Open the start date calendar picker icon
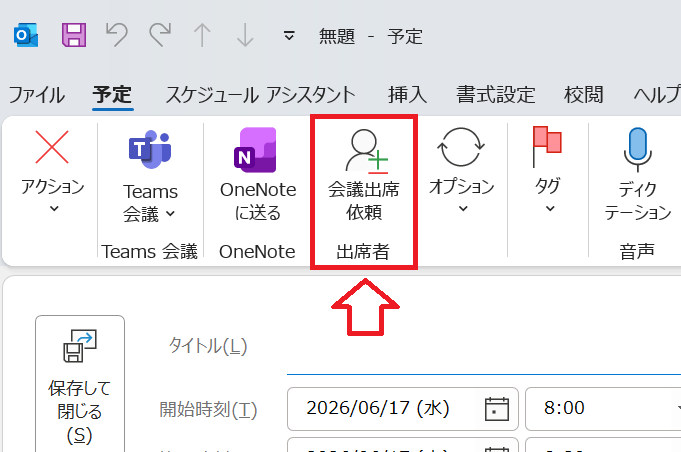 [497, 409]
